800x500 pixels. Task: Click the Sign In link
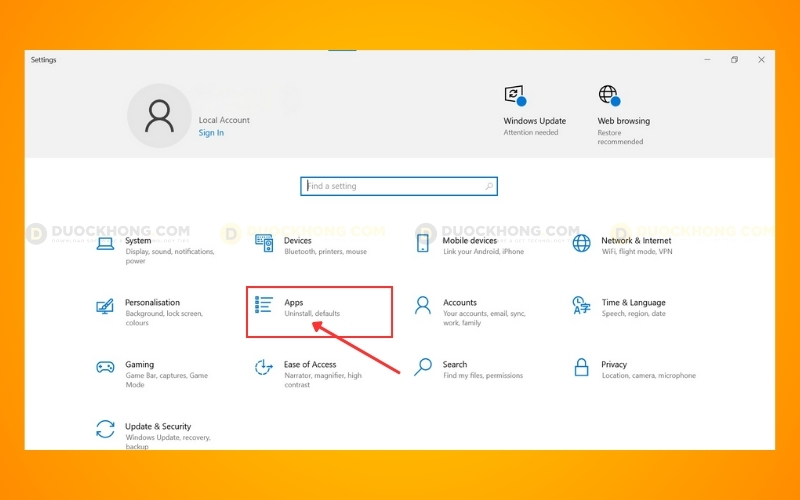click(211, 133)
